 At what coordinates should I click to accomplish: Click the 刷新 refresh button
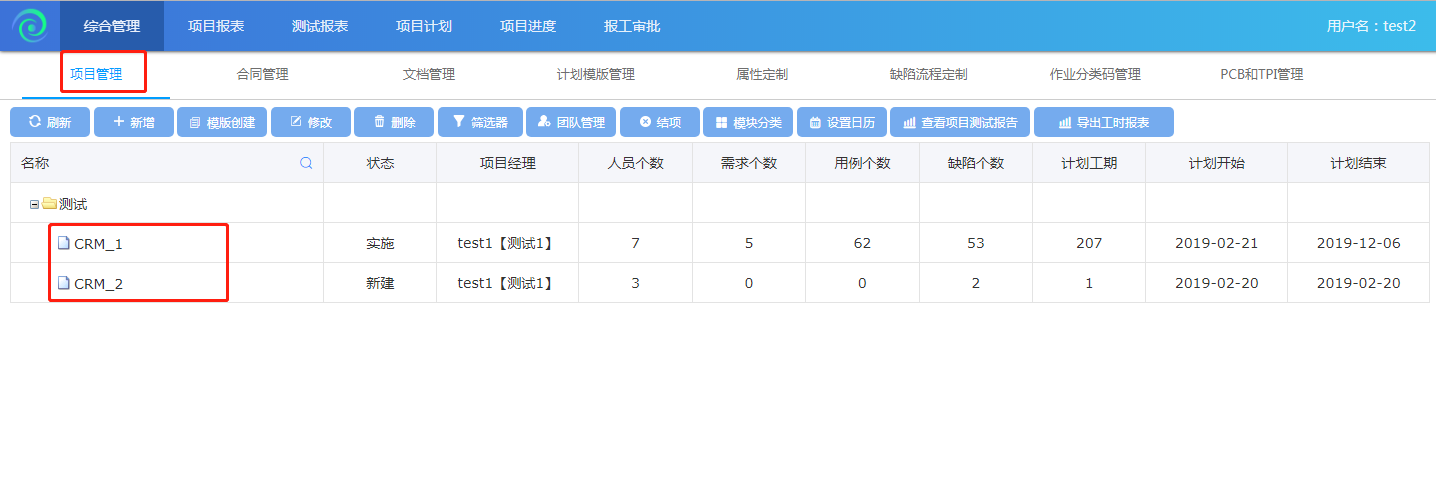[x=50, y=122]
